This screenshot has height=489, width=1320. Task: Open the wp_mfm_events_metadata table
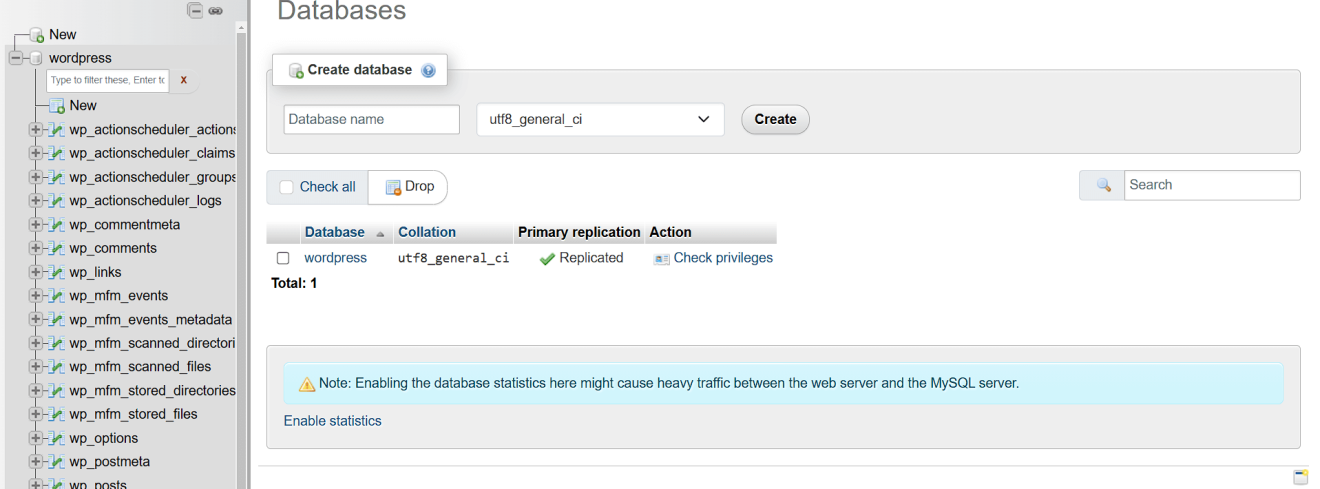point(150,319)
